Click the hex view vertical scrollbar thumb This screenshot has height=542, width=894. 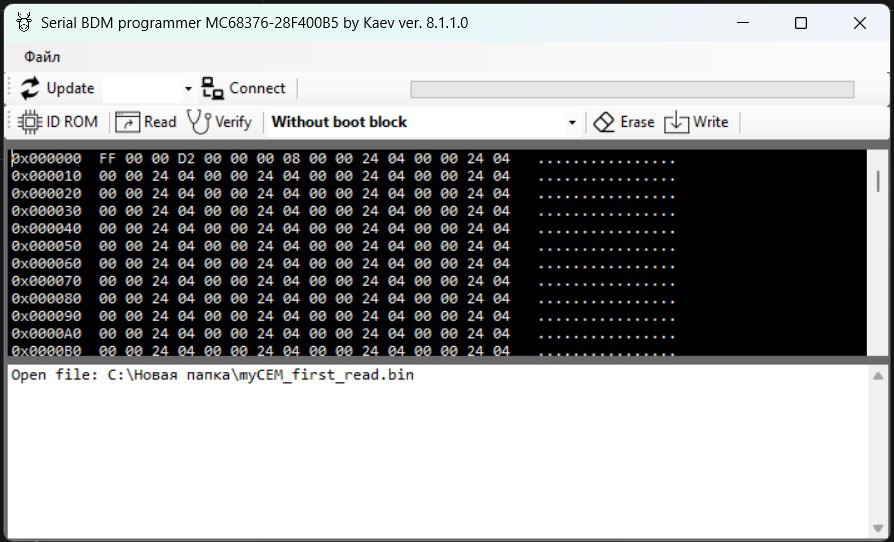point(877,181)
